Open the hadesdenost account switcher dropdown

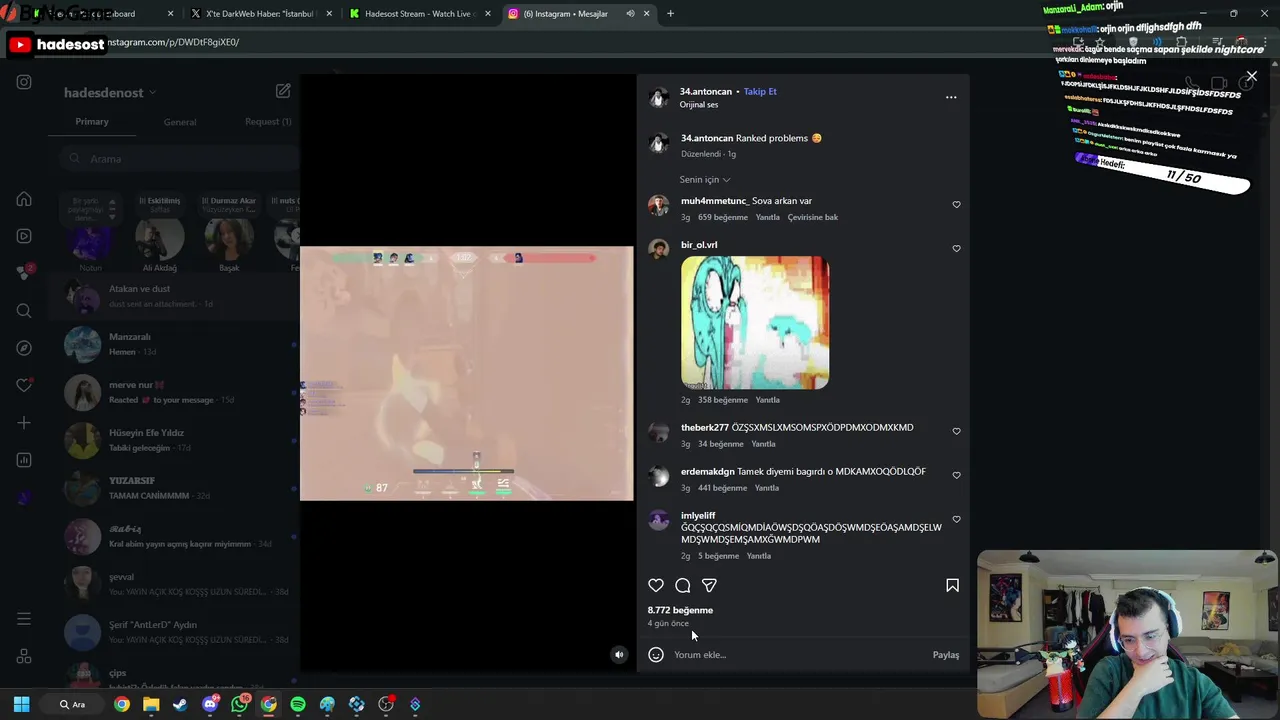pyautogui.click(x=110, y=93)
